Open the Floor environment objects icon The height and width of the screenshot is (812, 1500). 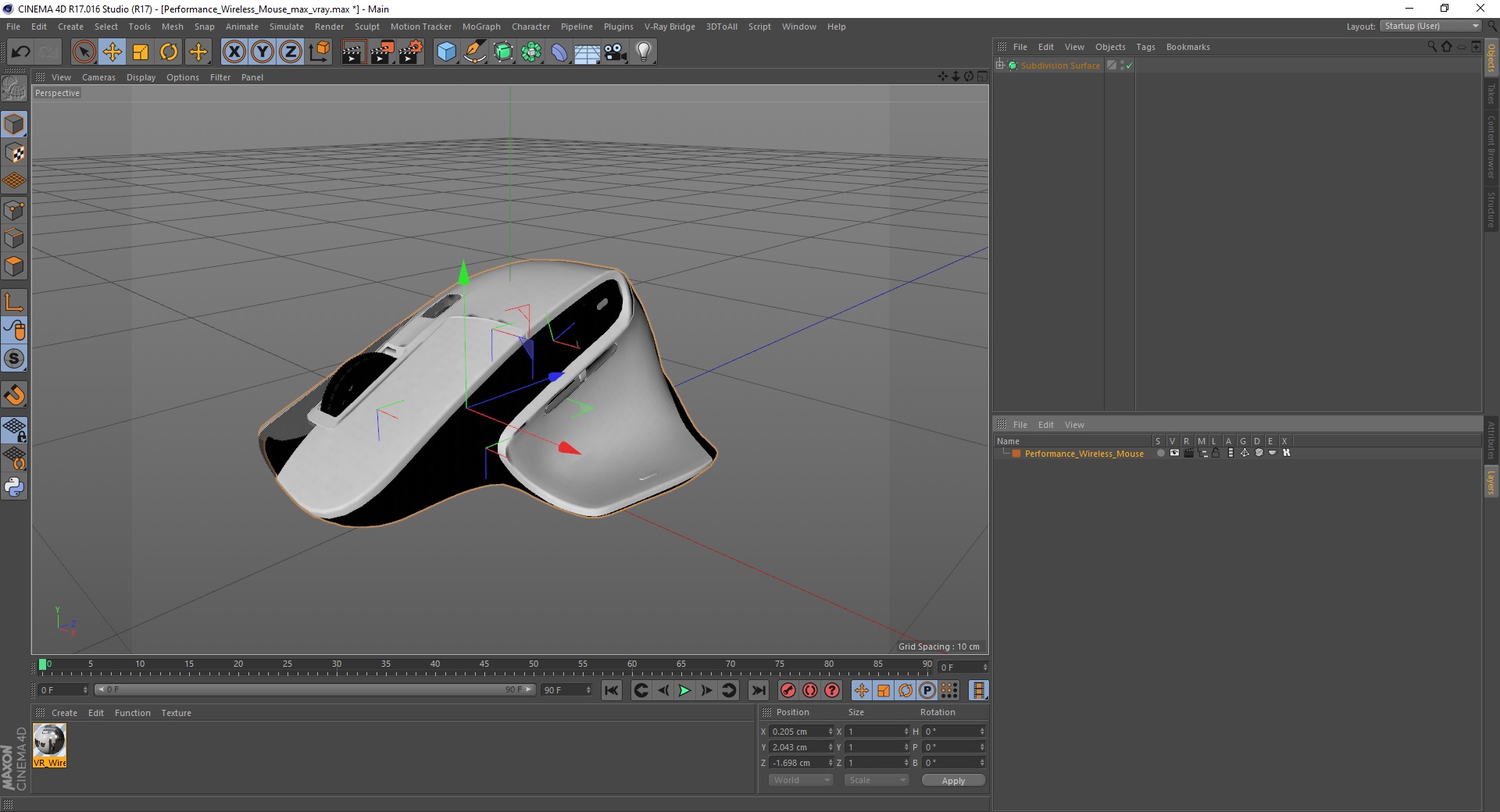coord(587,52)
